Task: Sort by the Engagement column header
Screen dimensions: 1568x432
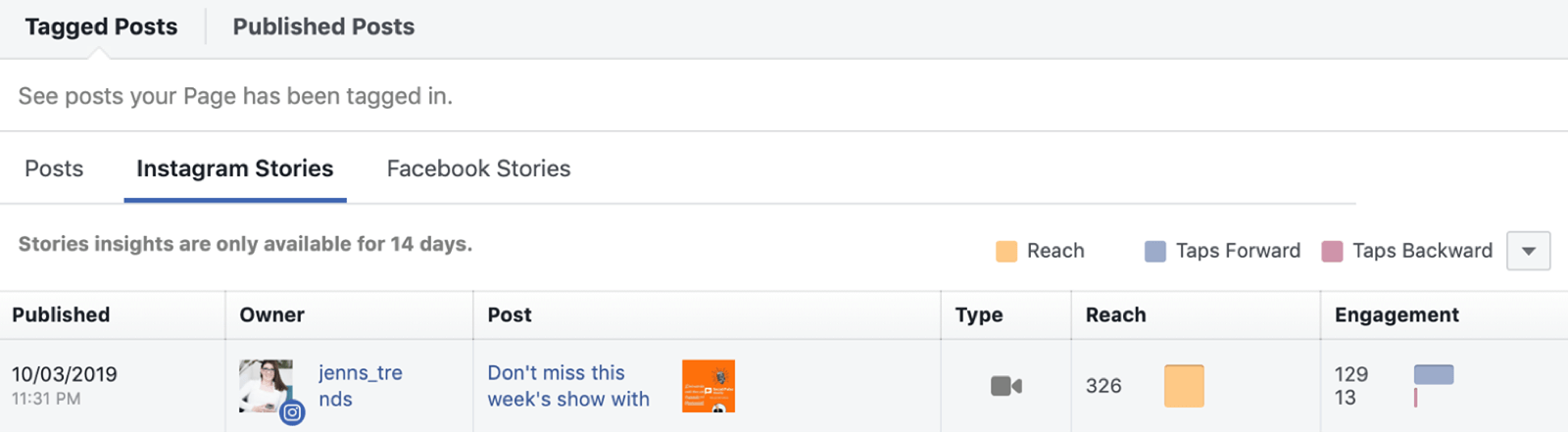Action: 1396,314
